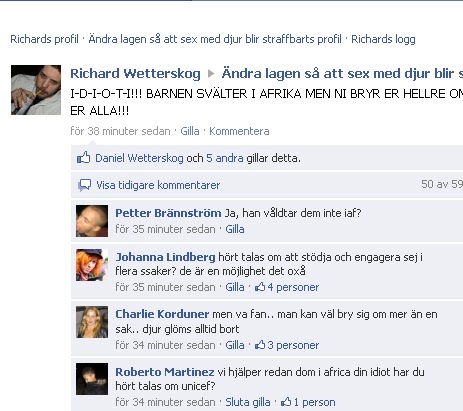
Task: Click the speech bubble icon for earlier comments
Action: coord(84,185)
